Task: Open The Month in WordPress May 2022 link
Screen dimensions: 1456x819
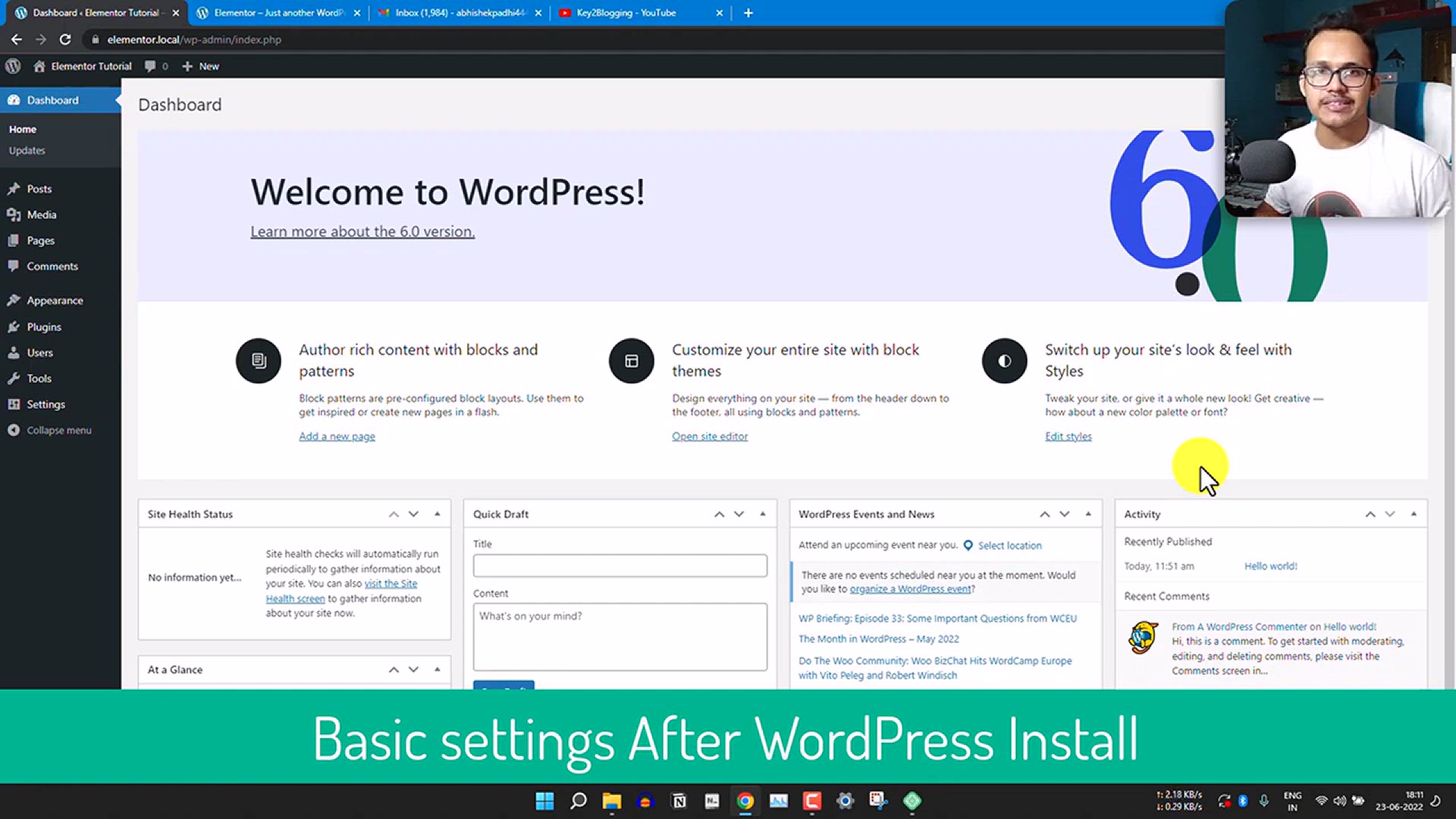Action: click(x=878, y=639)
